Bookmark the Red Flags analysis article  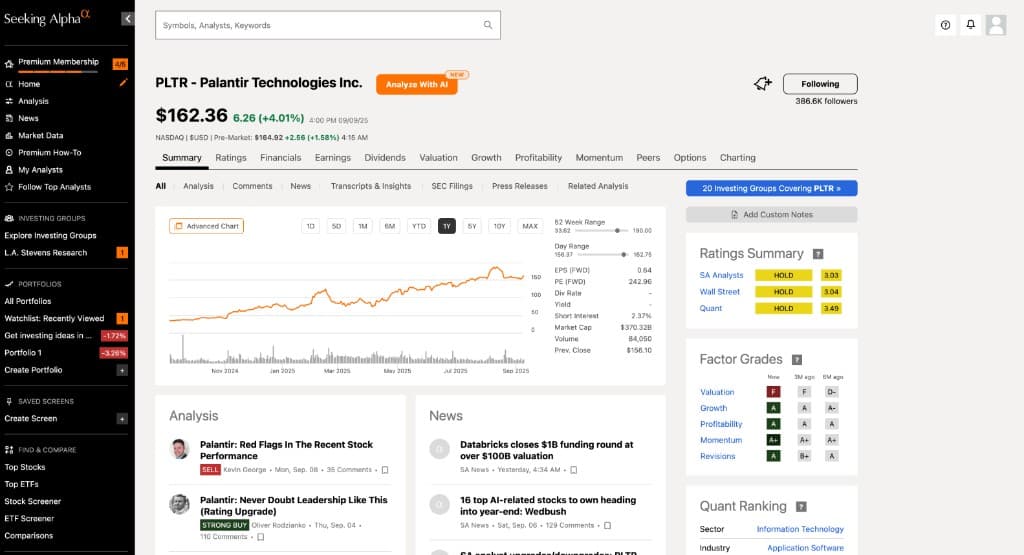(385, 470)
